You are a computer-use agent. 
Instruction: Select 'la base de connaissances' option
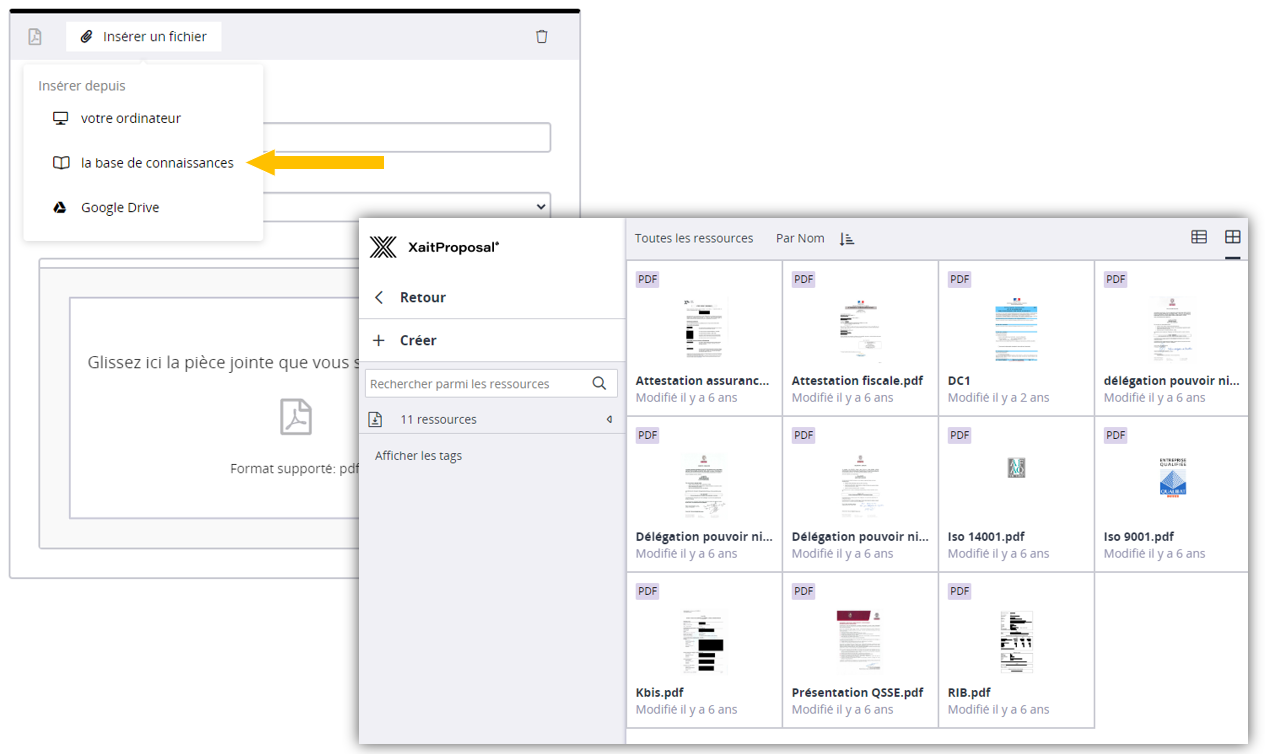(157, 163)
